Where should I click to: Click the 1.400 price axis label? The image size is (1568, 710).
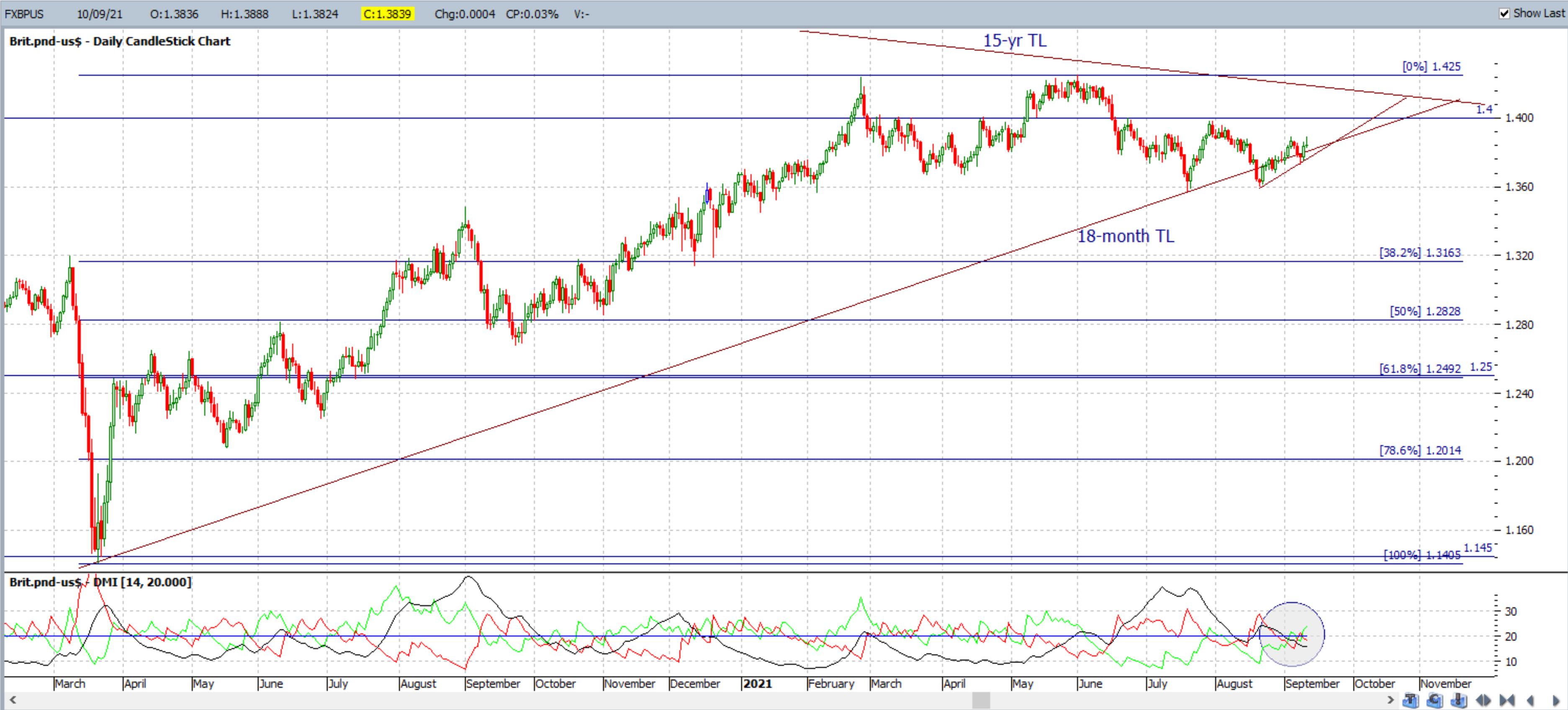(1519, 118)
